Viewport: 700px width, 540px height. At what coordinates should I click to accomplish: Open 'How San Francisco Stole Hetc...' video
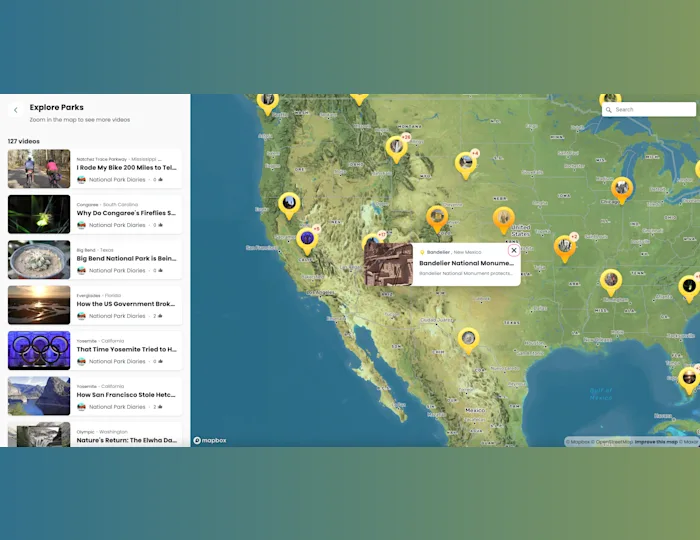point(126,395)
